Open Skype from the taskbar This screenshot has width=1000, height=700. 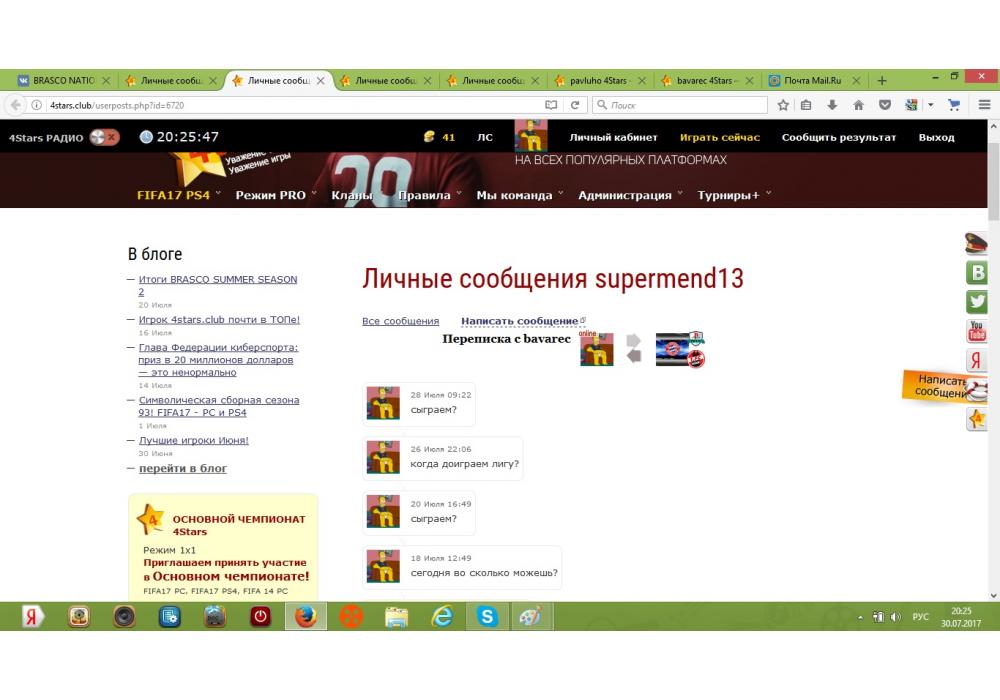click(487, 617)
